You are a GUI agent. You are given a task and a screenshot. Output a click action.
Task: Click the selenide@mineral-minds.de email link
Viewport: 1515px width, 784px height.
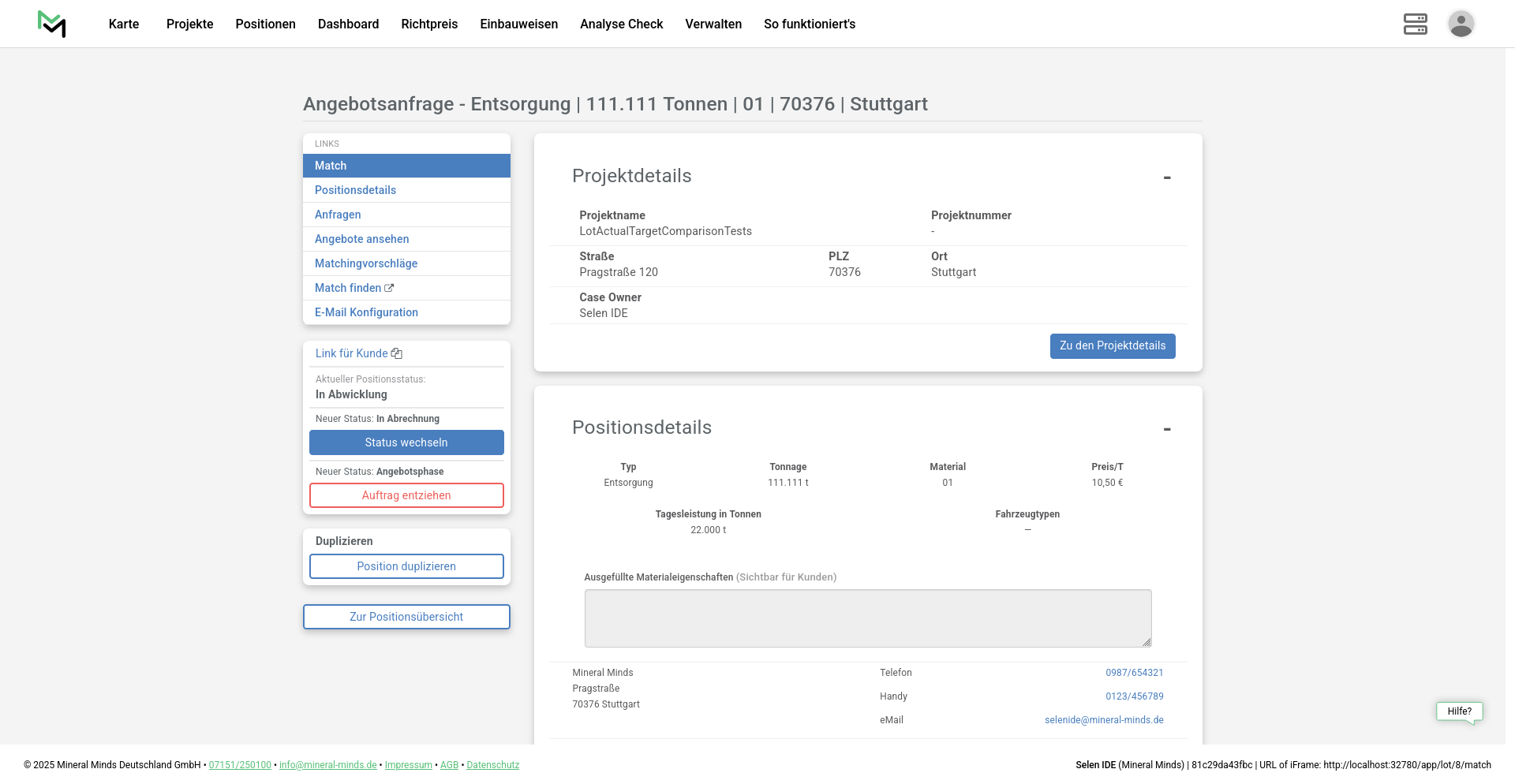pyautogui.click(x=1103, y=720)
